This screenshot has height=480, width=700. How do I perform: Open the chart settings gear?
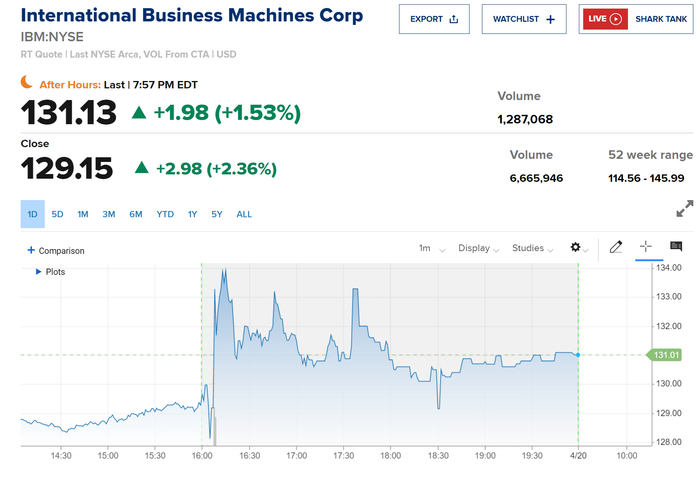pos(575,247)
